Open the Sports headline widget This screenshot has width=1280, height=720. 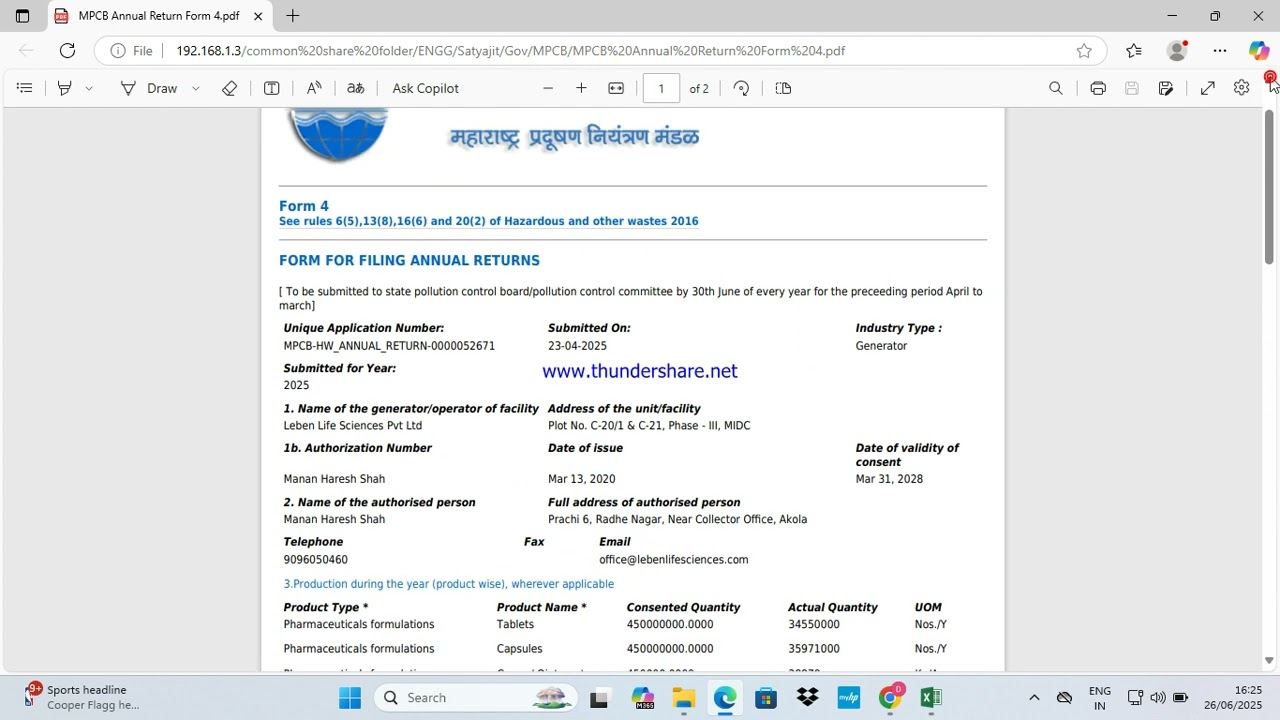(x=83, y=697)
